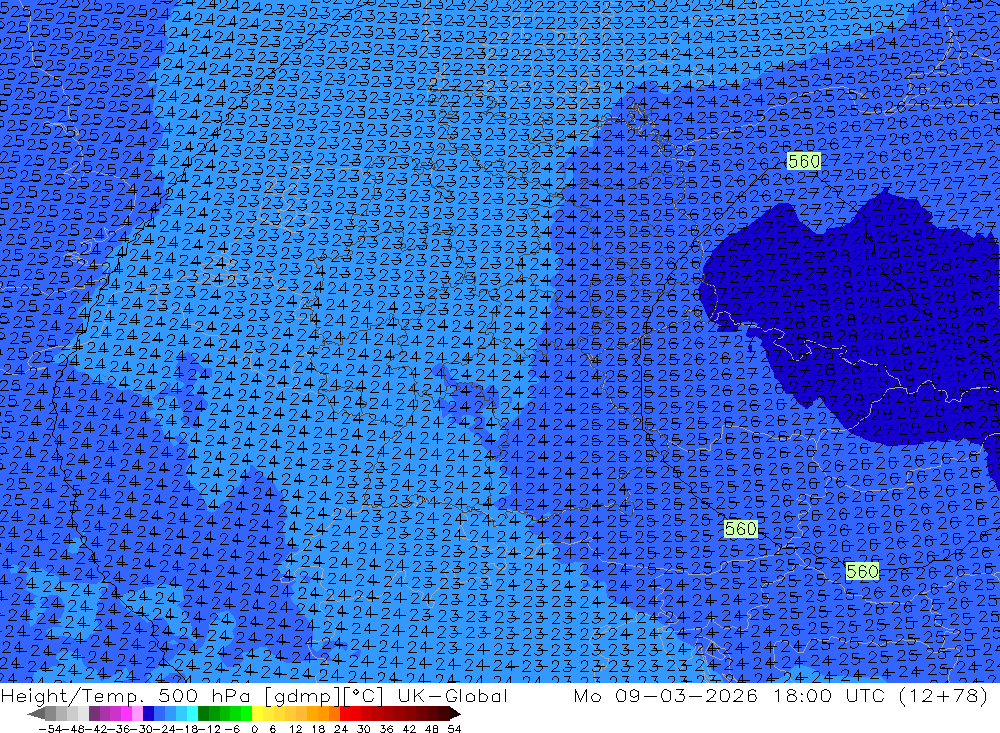Click the lowest 560 contour label

coord(862,571)
